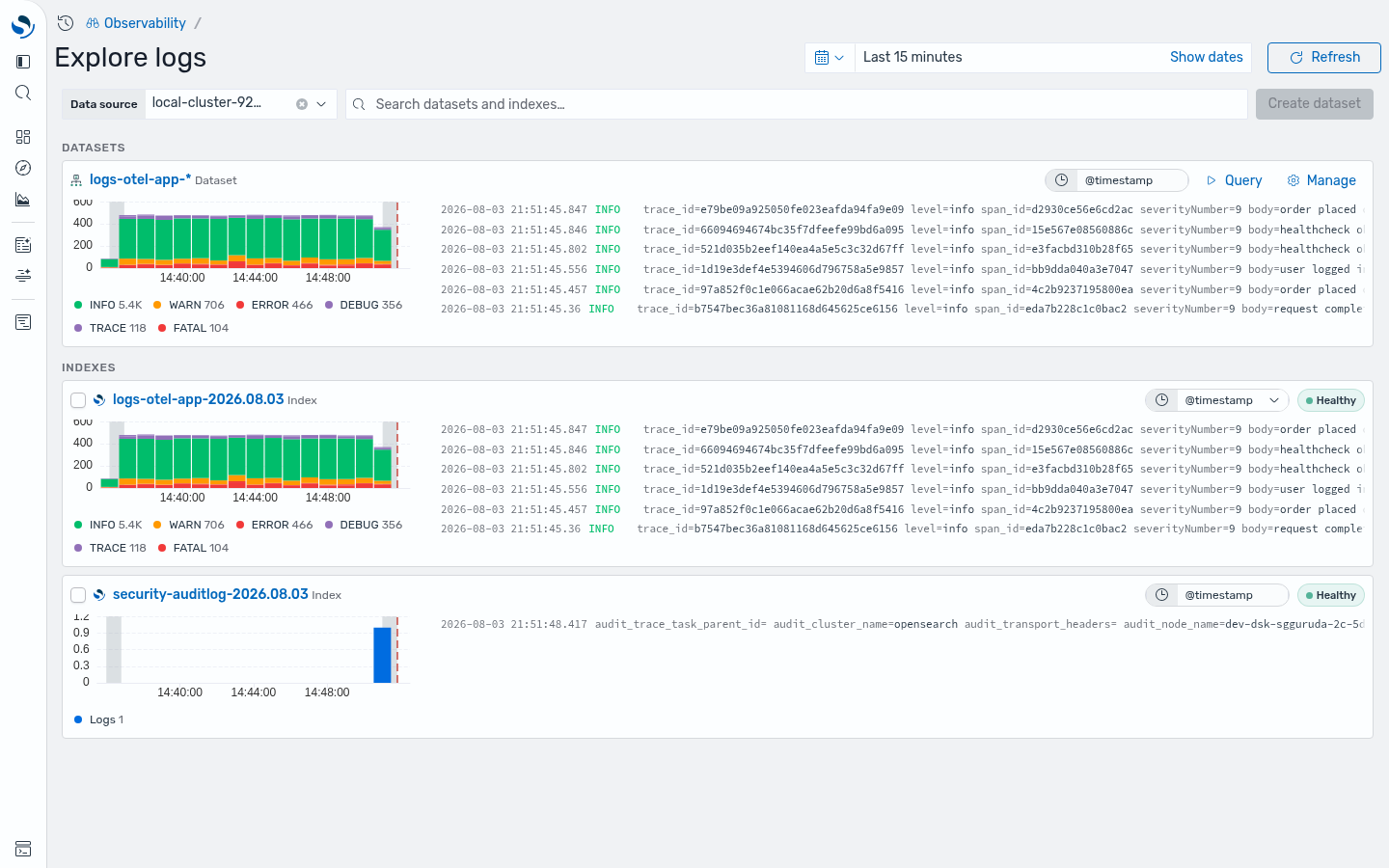Open the calendar quick date menu
Viewport: 1389px width, 868px height.
[x=830, y=58]
